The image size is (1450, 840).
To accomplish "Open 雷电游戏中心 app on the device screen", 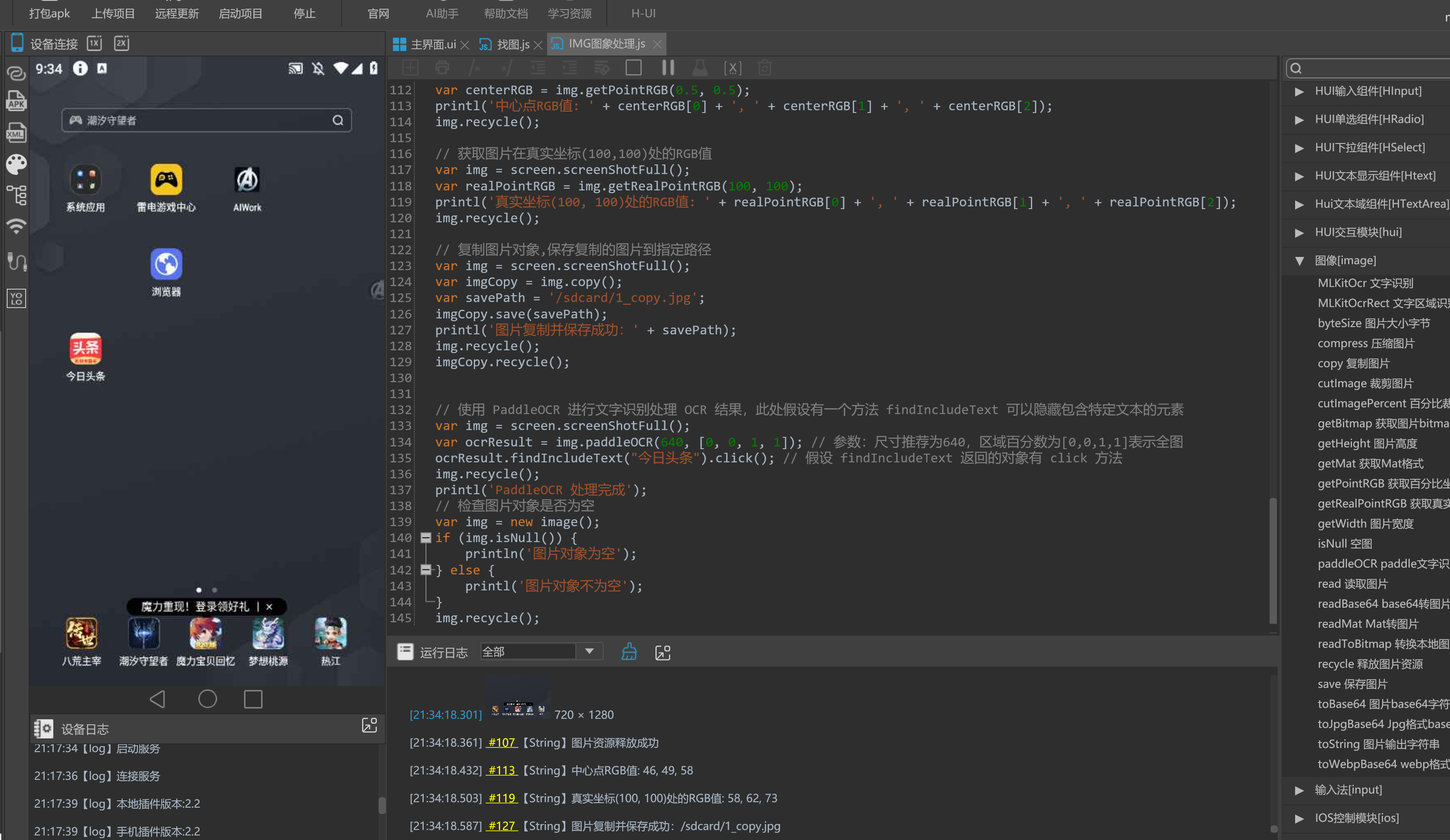I will pos(166,188).
